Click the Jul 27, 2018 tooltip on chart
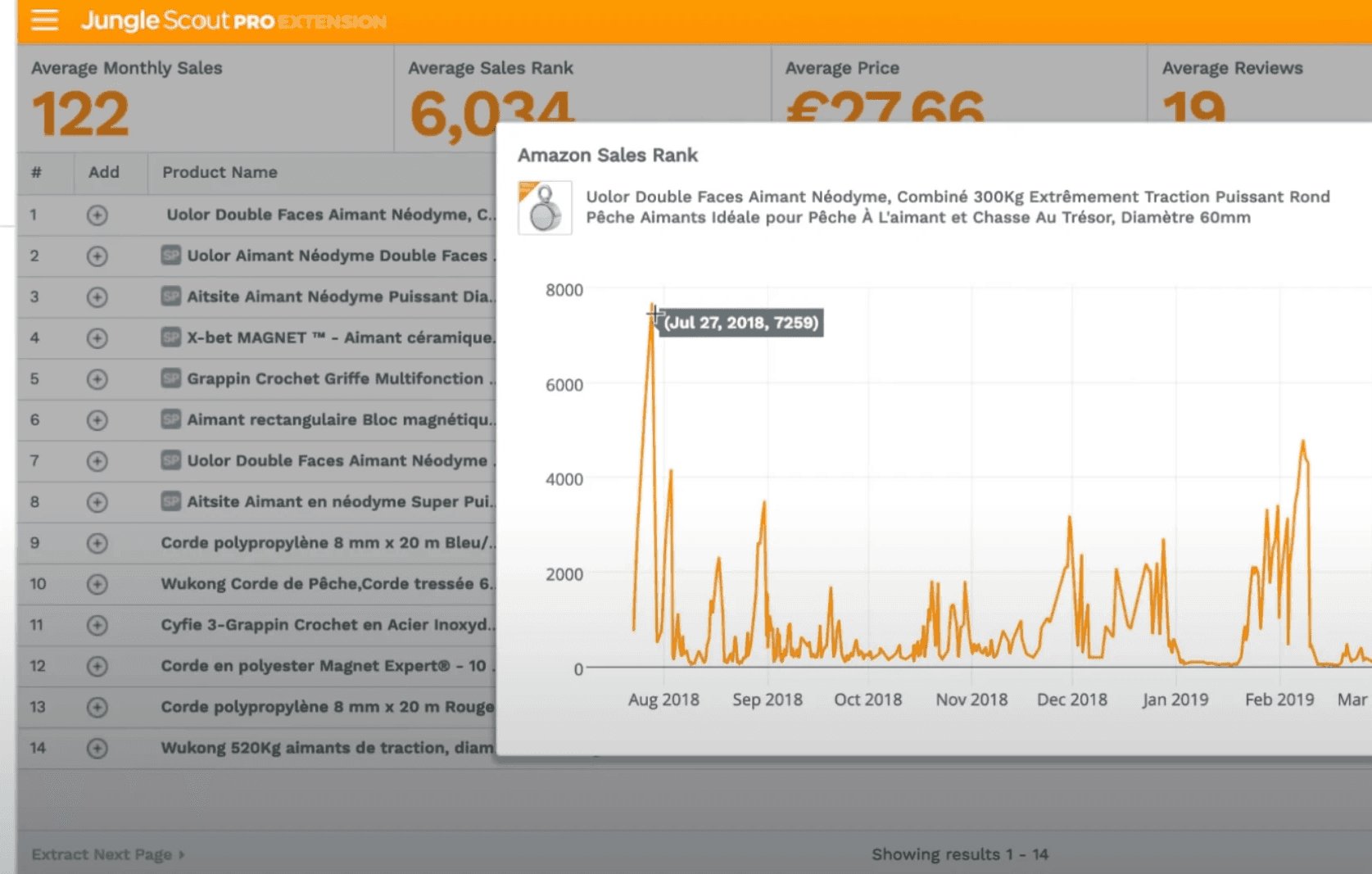Viewport: 1372px width, 874px height. 740,323
